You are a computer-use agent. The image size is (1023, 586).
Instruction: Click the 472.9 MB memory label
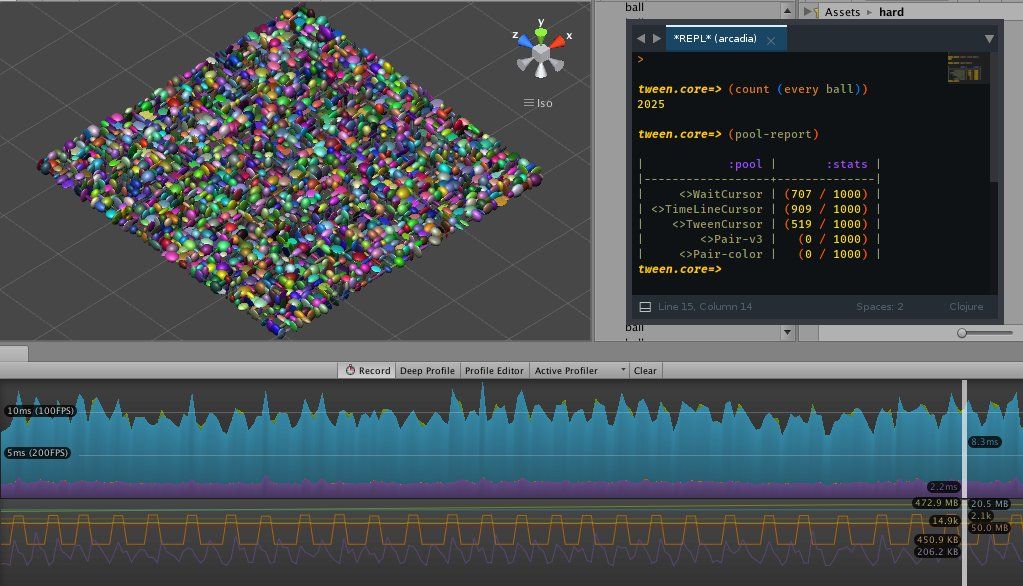(936, 503)
